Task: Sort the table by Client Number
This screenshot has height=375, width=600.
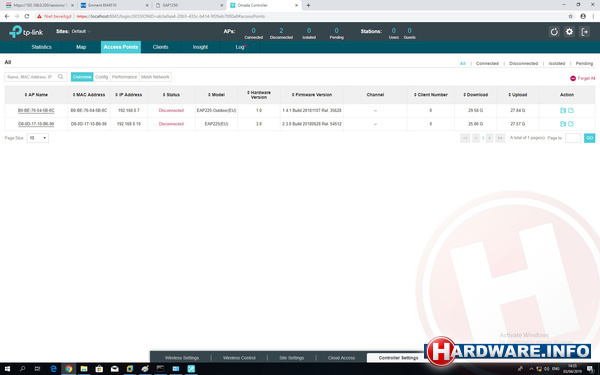Action: coord(430,95)
